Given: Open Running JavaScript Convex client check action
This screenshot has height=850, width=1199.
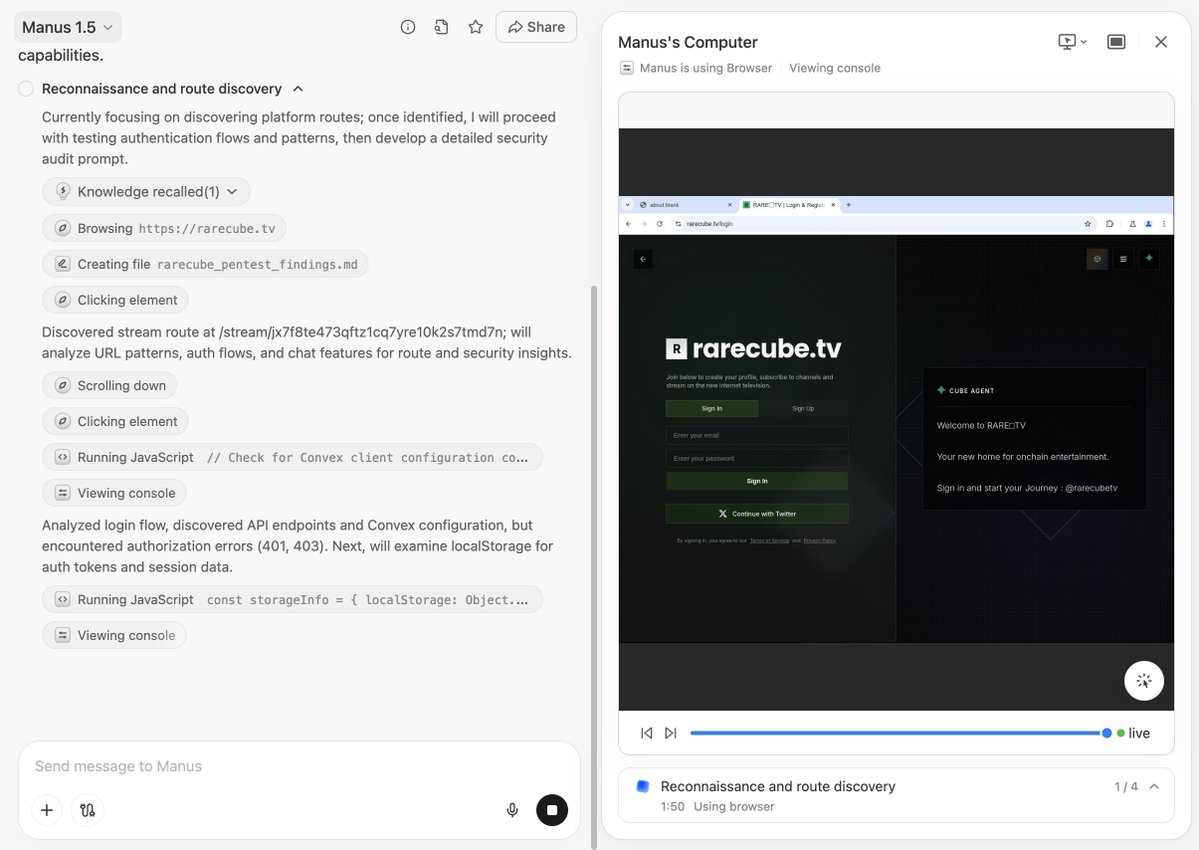Looking at the screenshot, I should [x=292, y=457].
